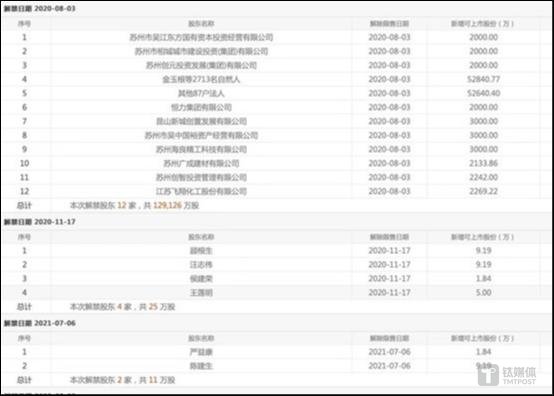Select the section header dated 2020-08-03
Image resolution: width=554 pixels, height=396 pixels.
tap(40, 8)
